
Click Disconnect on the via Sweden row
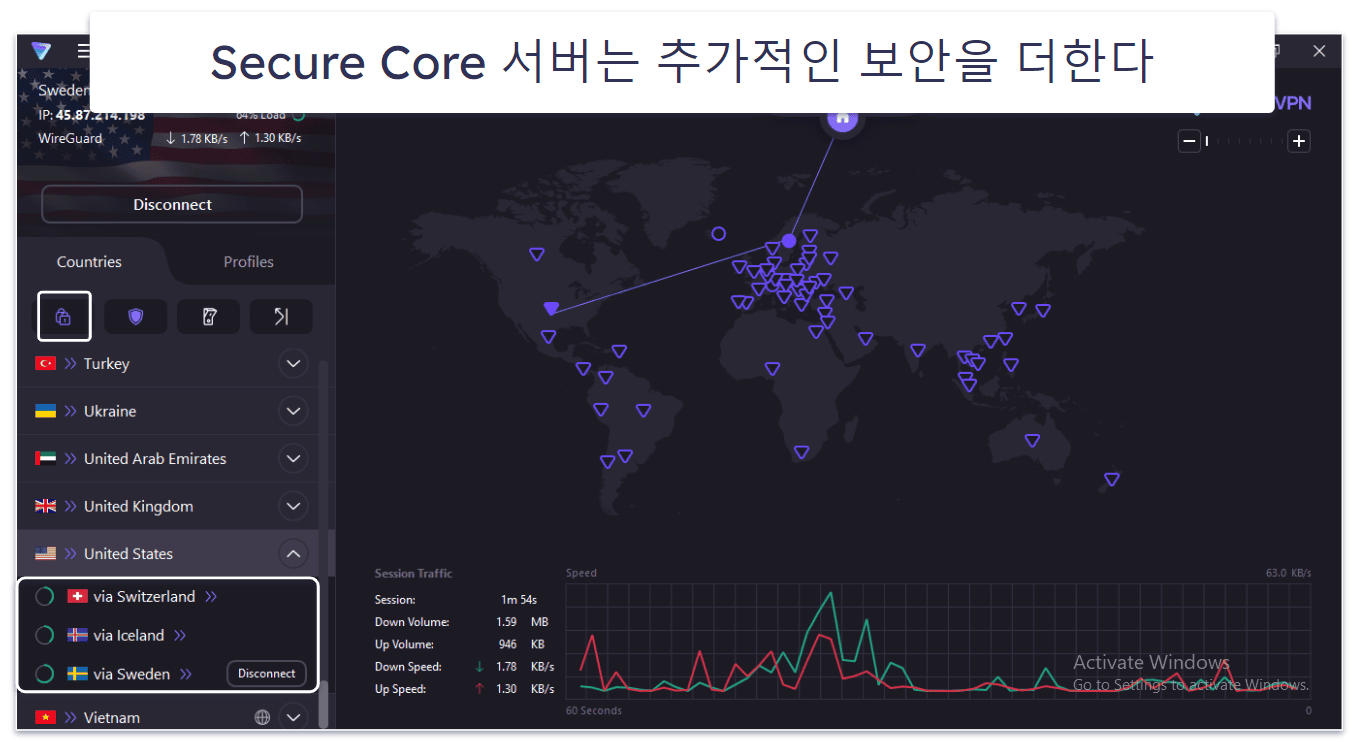266,674
